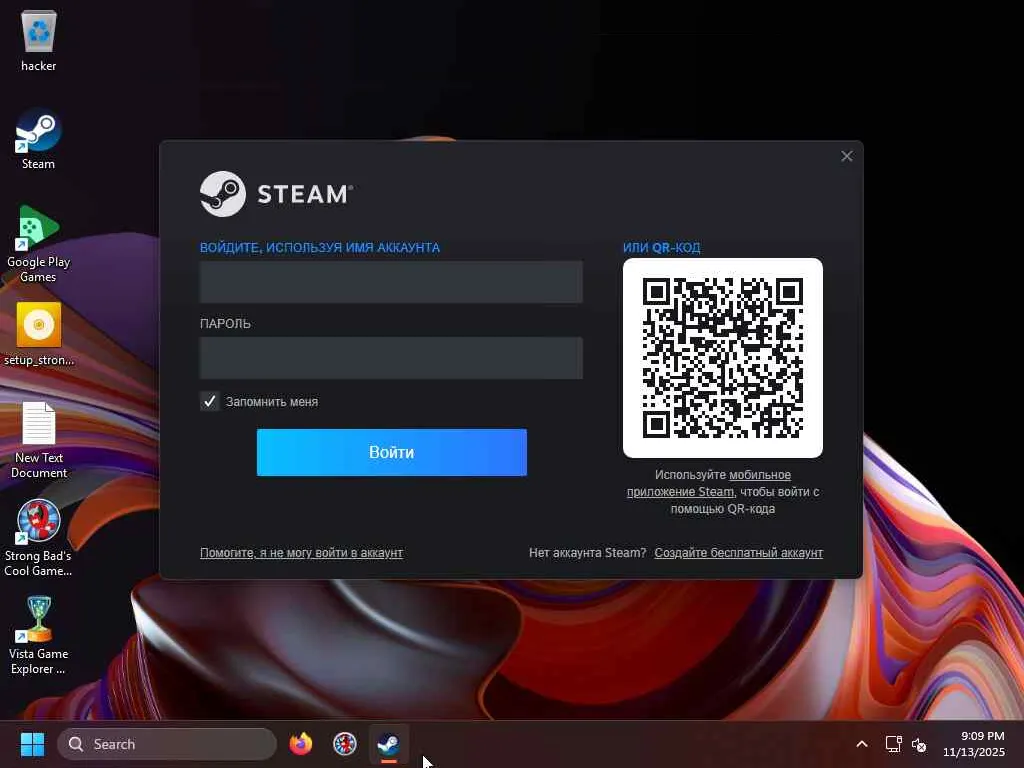Click the QR code image
Viewport: 1024px width, 768px height.
coord(723,358)
